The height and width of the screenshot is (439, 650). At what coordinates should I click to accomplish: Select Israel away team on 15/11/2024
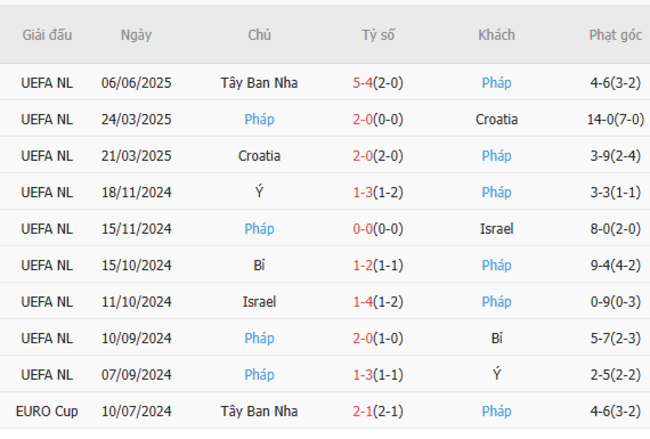click(x=496, y=229)
